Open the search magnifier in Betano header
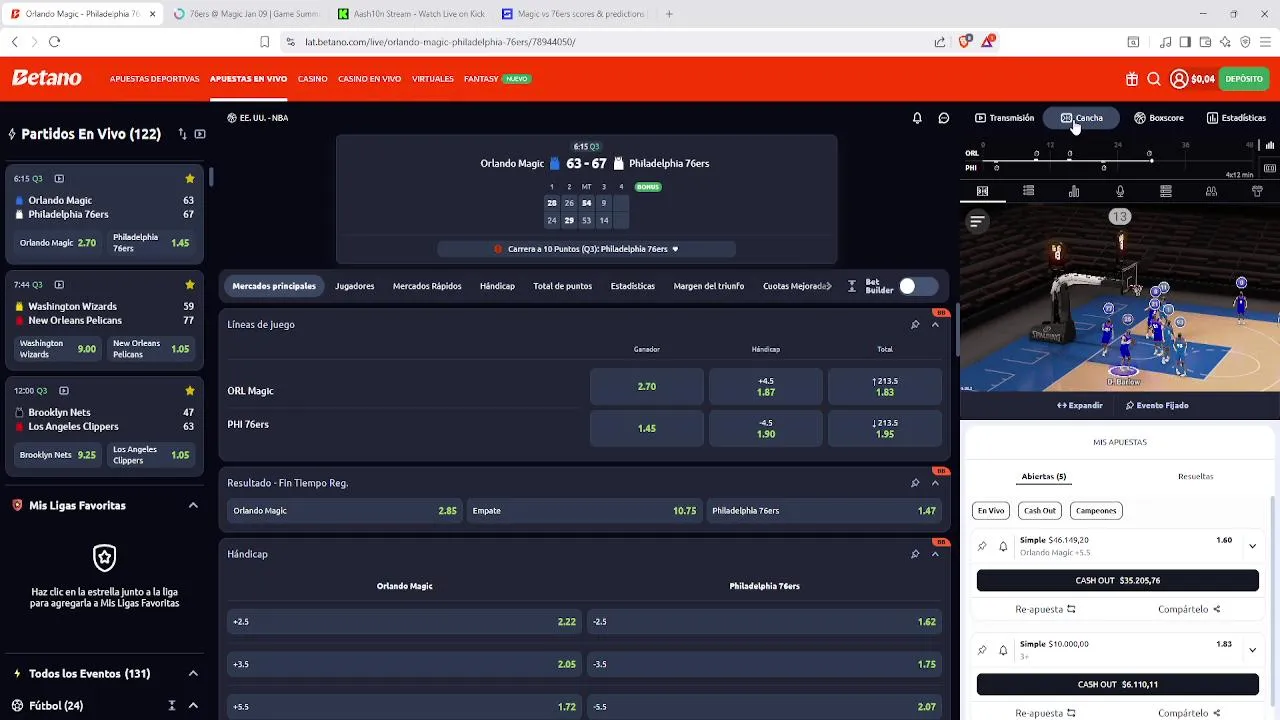Screen dimensions: 1280x720 pos(1154,79)
